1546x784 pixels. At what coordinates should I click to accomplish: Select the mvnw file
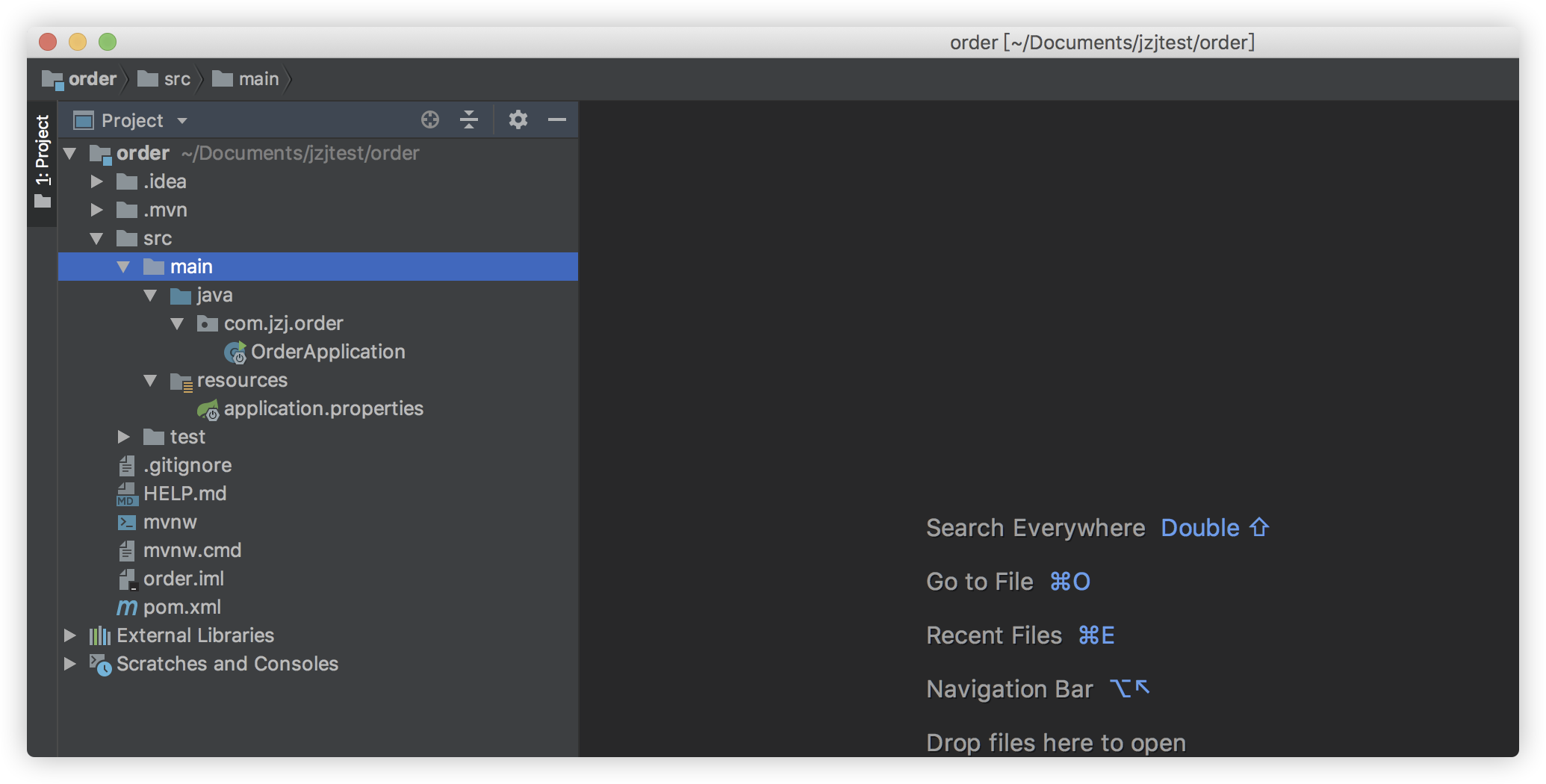point(170,522)
